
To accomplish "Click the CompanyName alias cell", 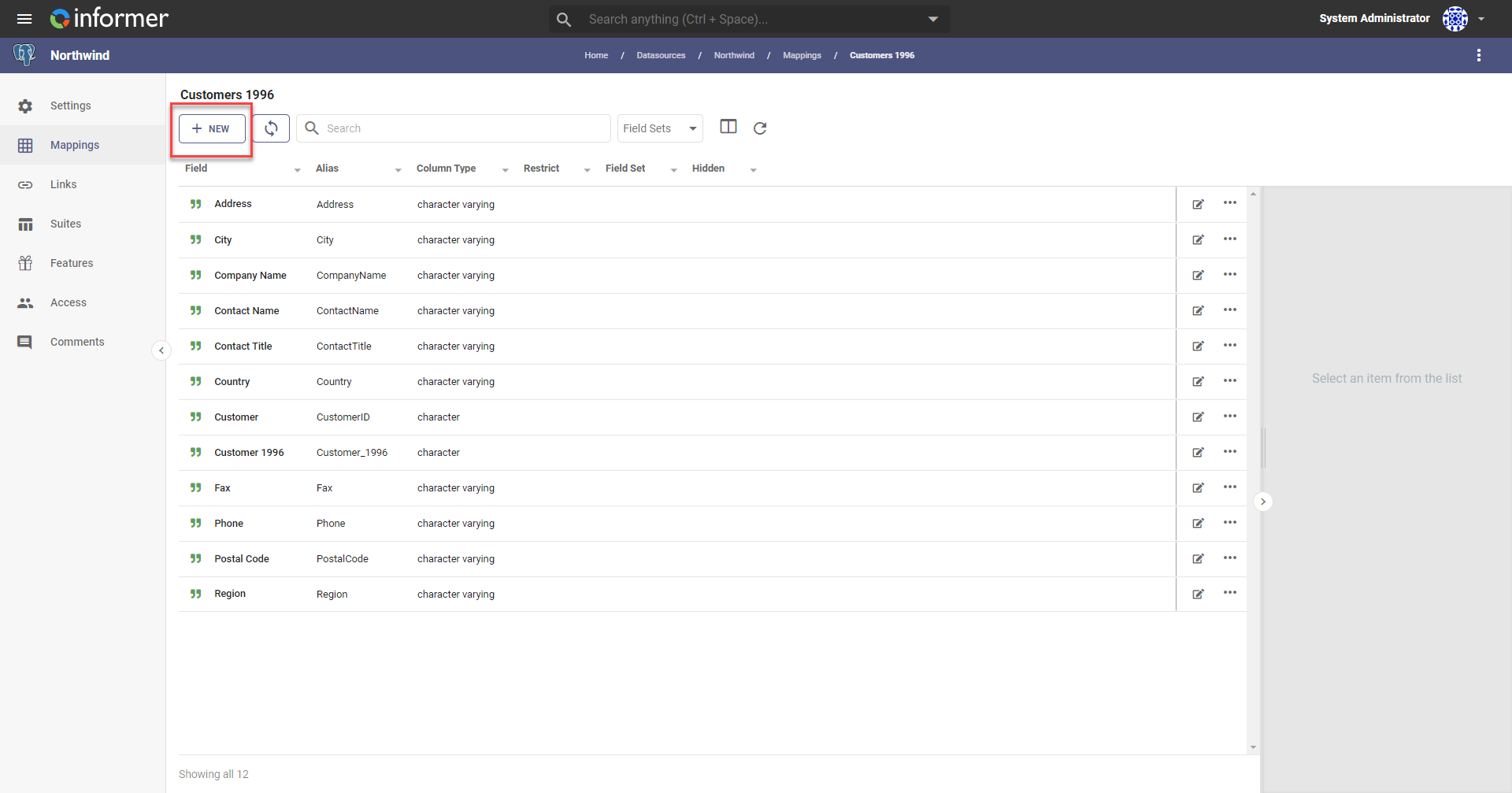I will [351, 276].
